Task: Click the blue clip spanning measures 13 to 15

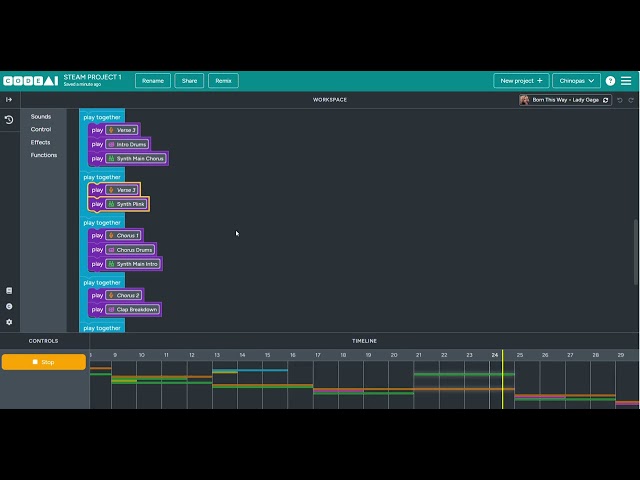Action: (250, 370)
